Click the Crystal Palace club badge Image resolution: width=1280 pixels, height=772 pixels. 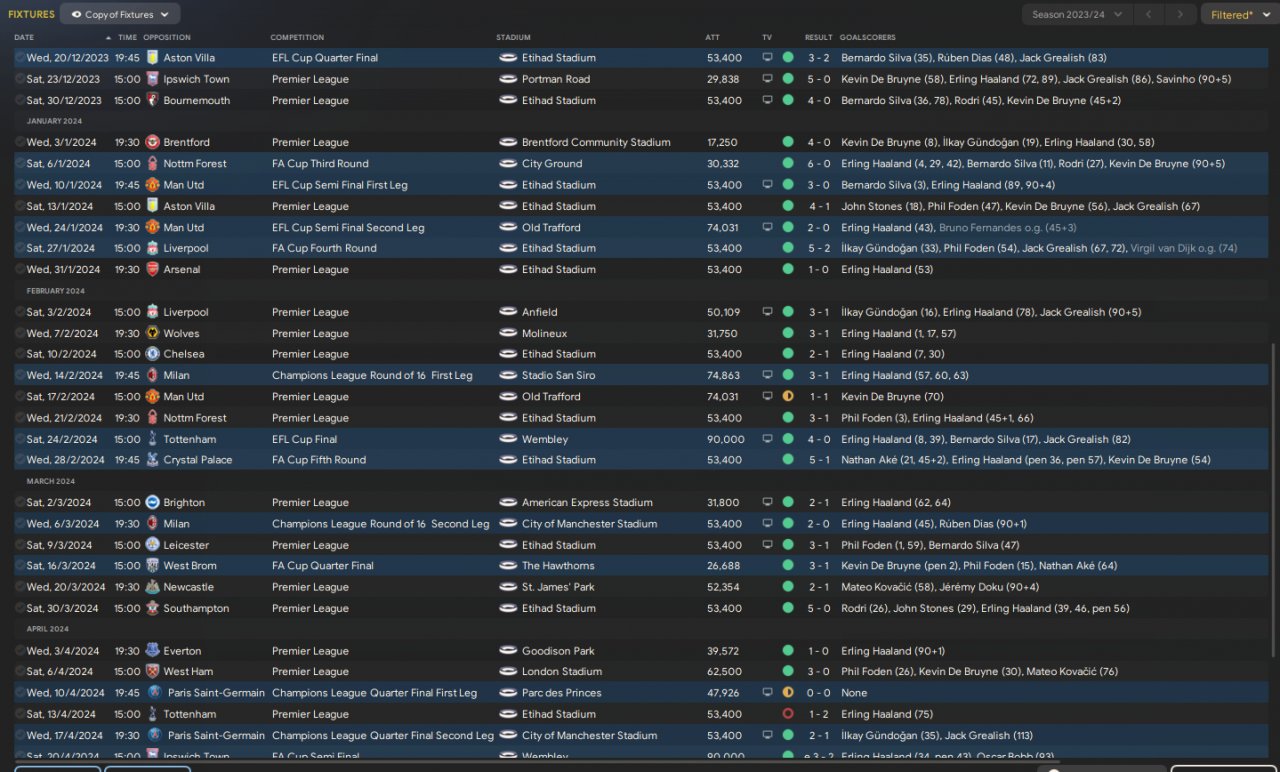click(153, 460)
